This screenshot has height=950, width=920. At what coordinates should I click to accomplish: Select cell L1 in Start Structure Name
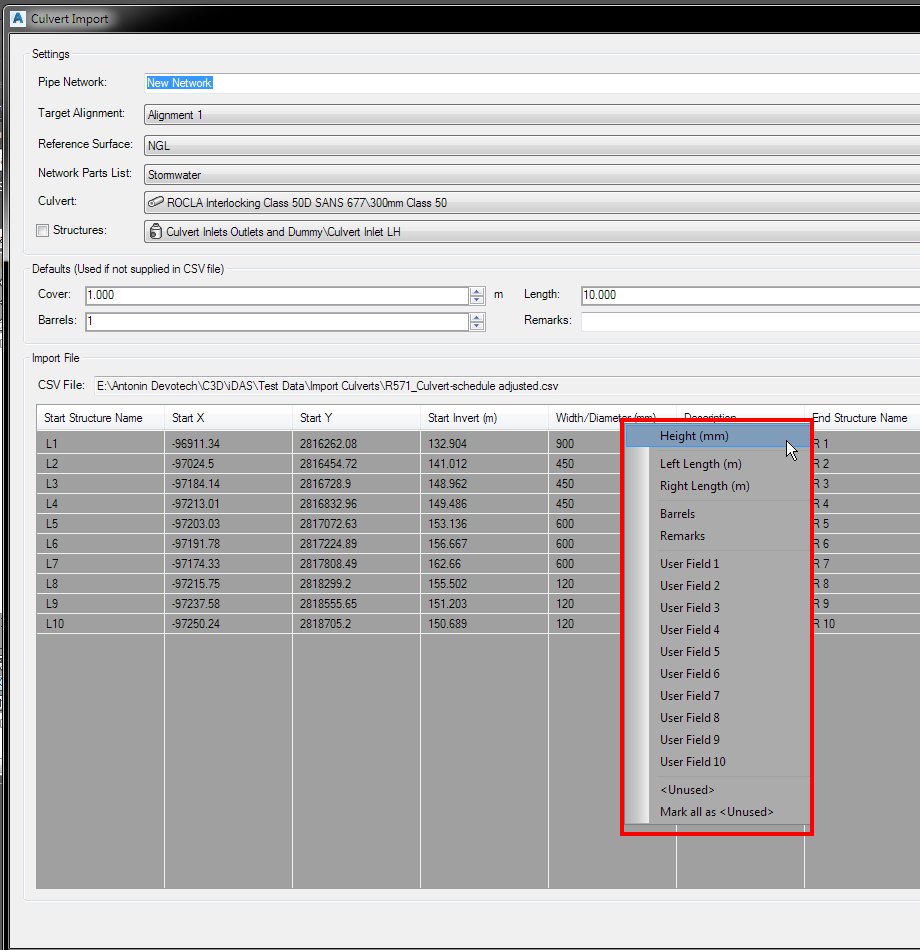pyautogui.click(x=101, y=443)
